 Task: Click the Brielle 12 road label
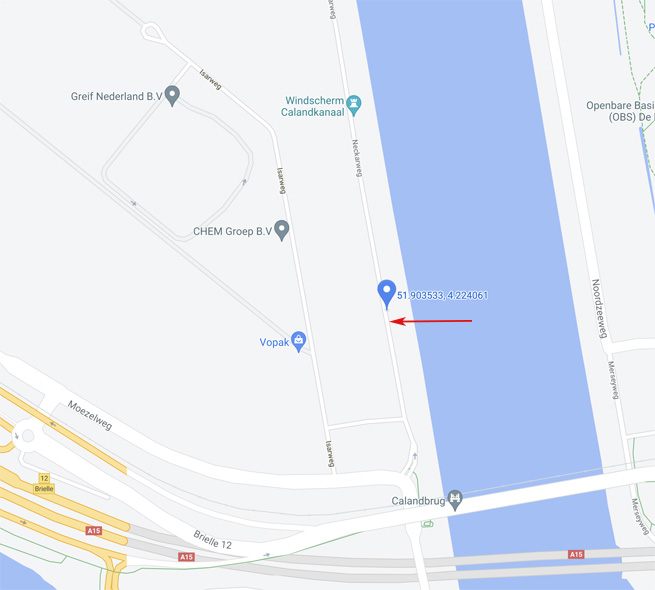point(212,539)
